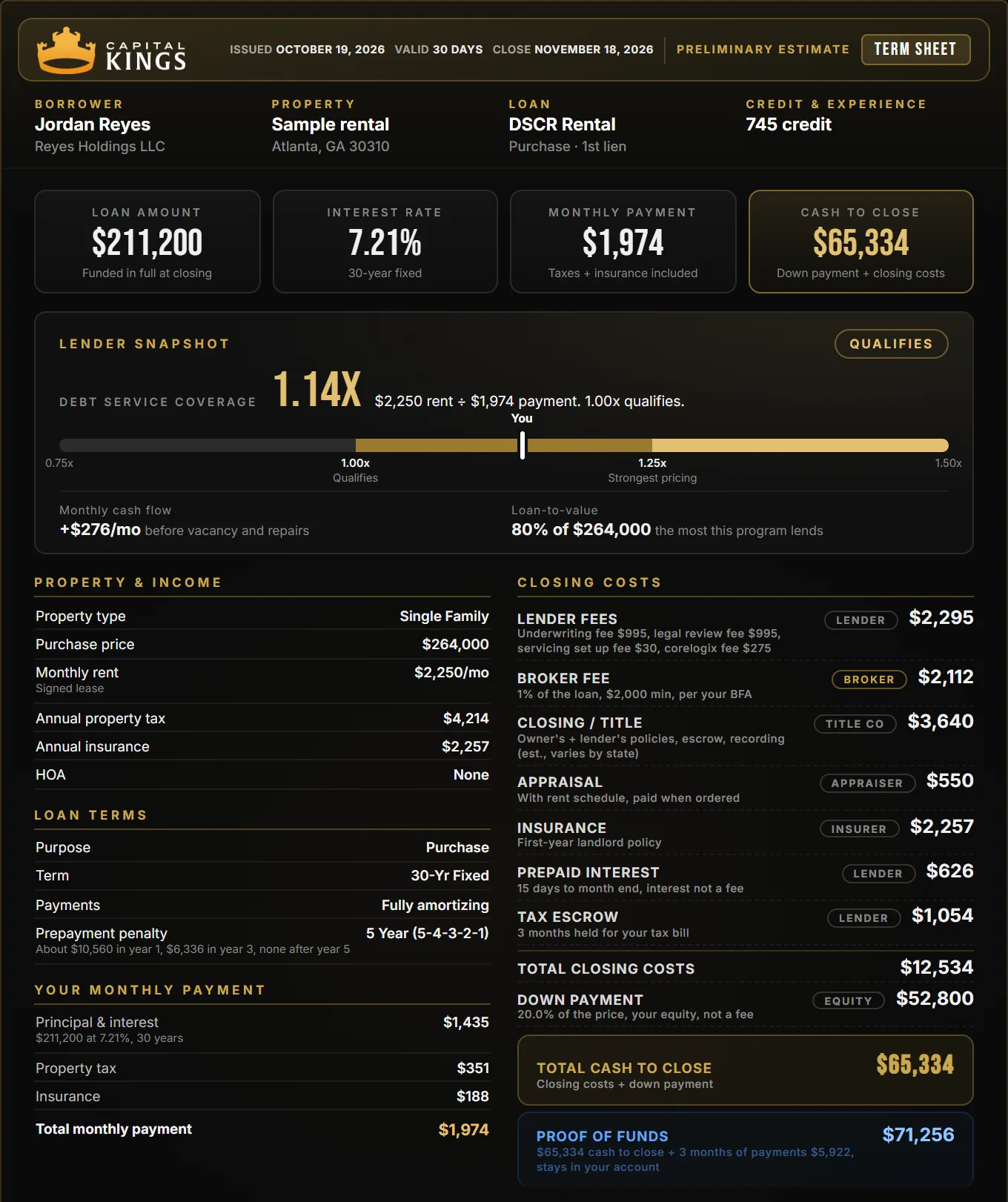This screenshot has height=1202, width=1008.
Task: Click the Single Family property type value
Action: pyautogui.click(x=444, y=617)
